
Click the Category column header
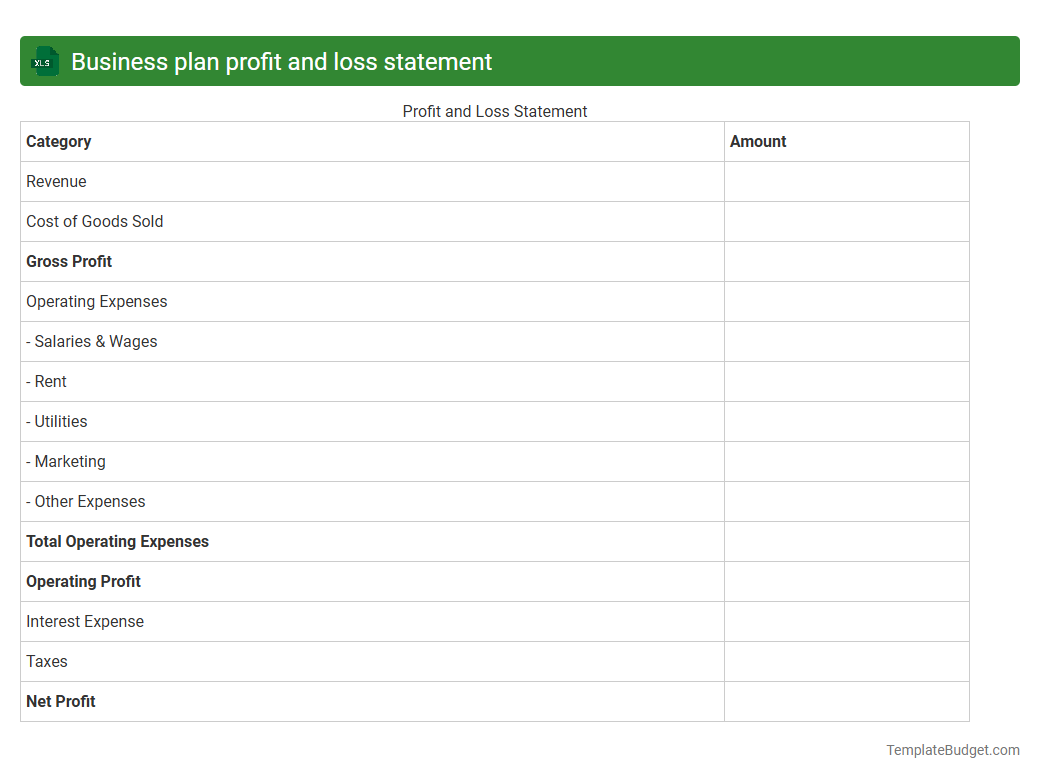pyautogui.click(x=59, y=141)
